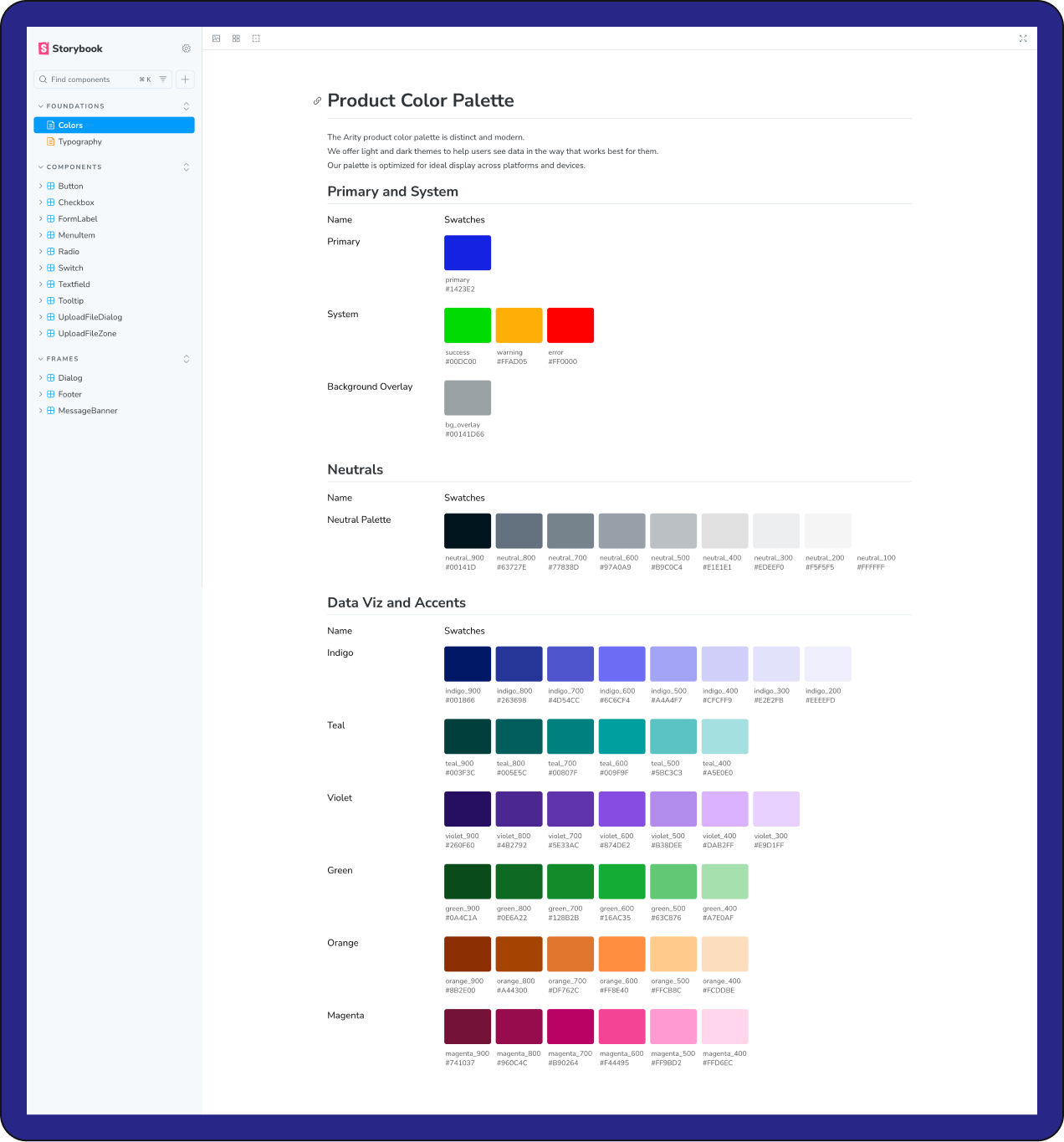
Task: Click the Storybook logo icon
Action: click(43, 49)
